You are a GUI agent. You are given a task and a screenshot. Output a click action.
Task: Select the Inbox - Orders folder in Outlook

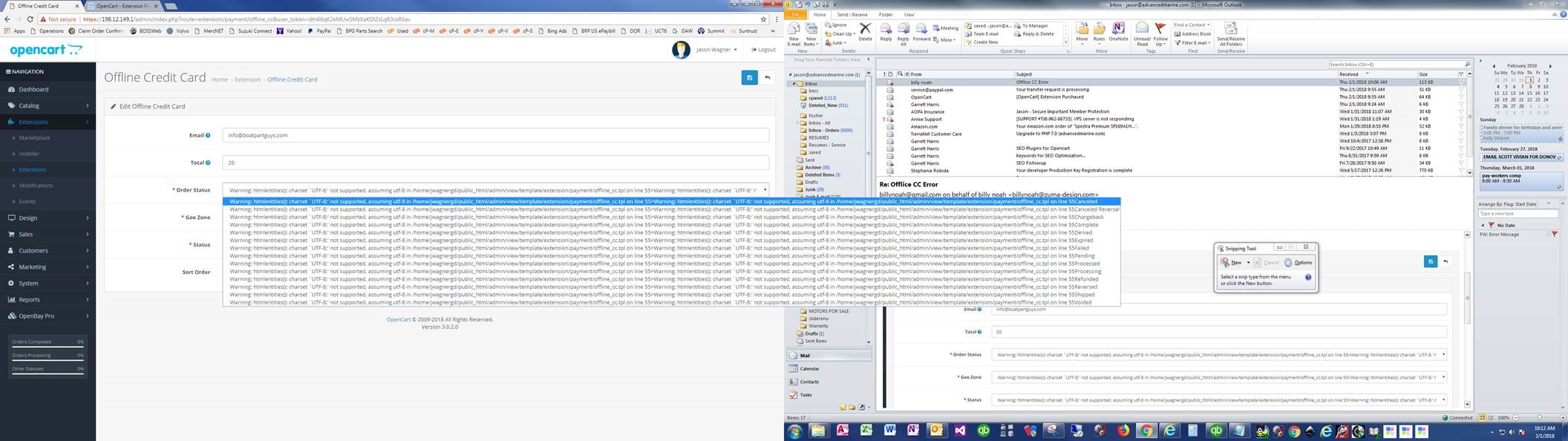tap(830, 131)
